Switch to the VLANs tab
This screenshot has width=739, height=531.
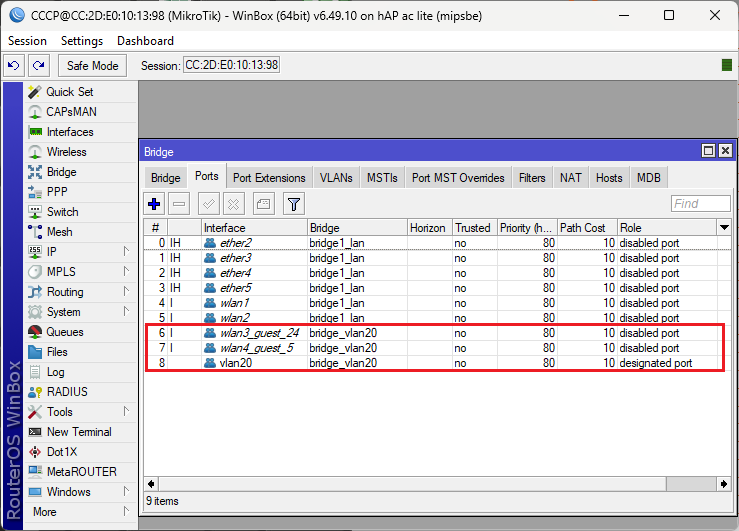(336, 178)
